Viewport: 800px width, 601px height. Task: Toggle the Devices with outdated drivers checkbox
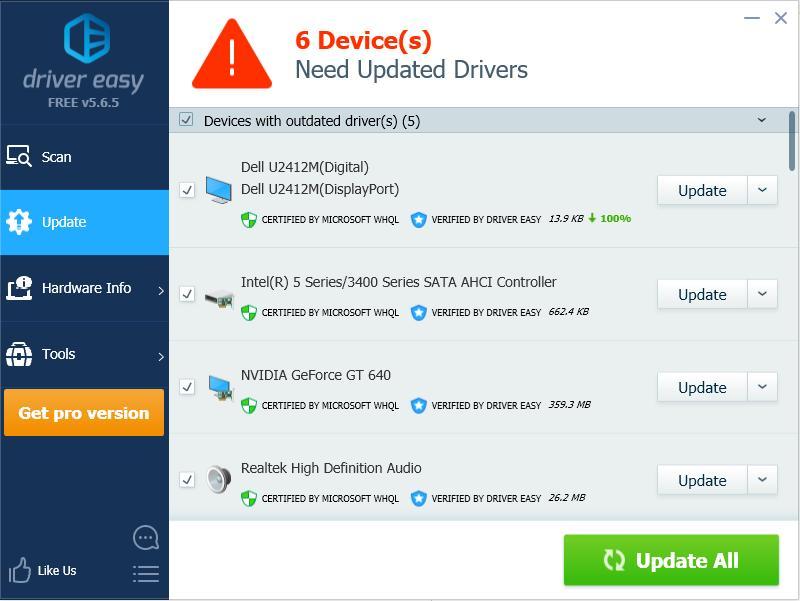pyautogui.click(x=186, y=120)
